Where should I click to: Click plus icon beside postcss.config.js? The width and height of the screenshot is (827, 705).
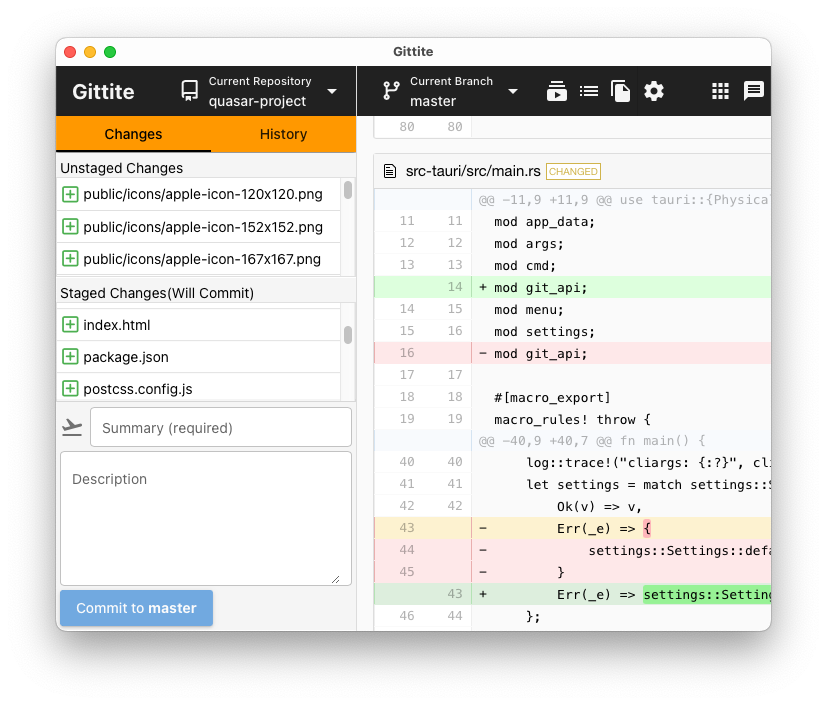(x=70, y=389)
